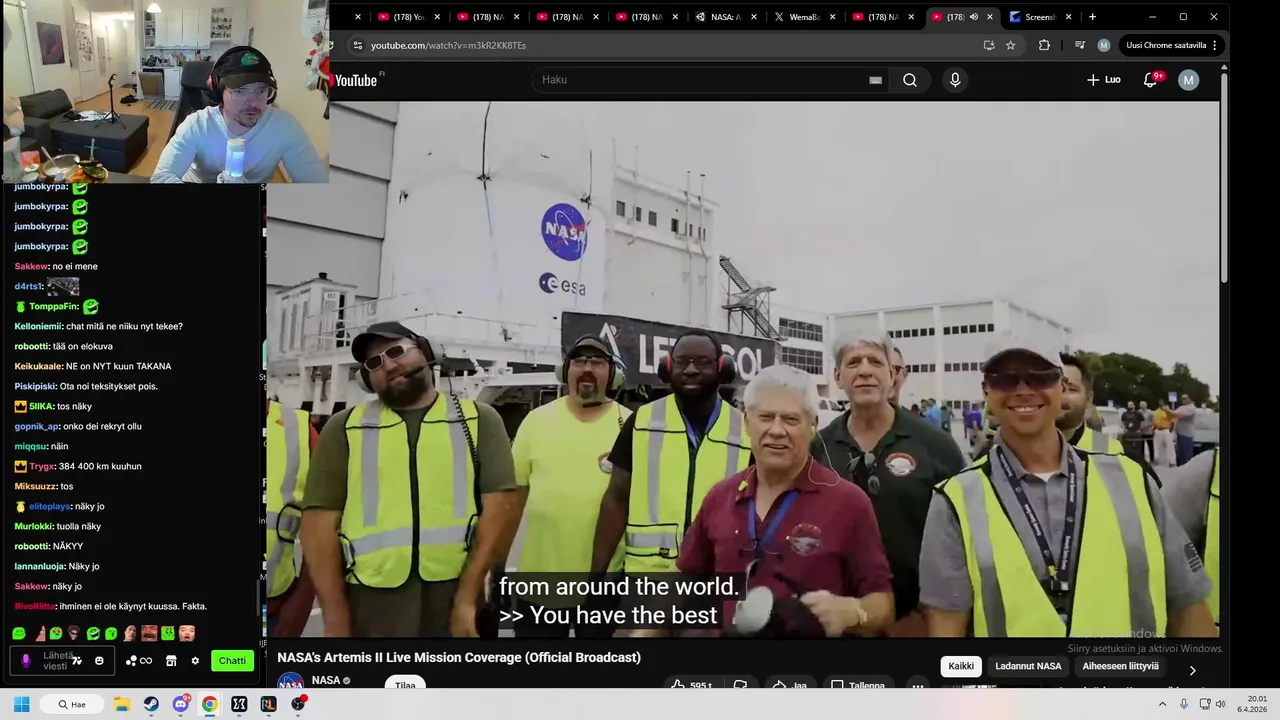
Task: Select the Kaikki filter chip
Action: [x=961, y=666]
